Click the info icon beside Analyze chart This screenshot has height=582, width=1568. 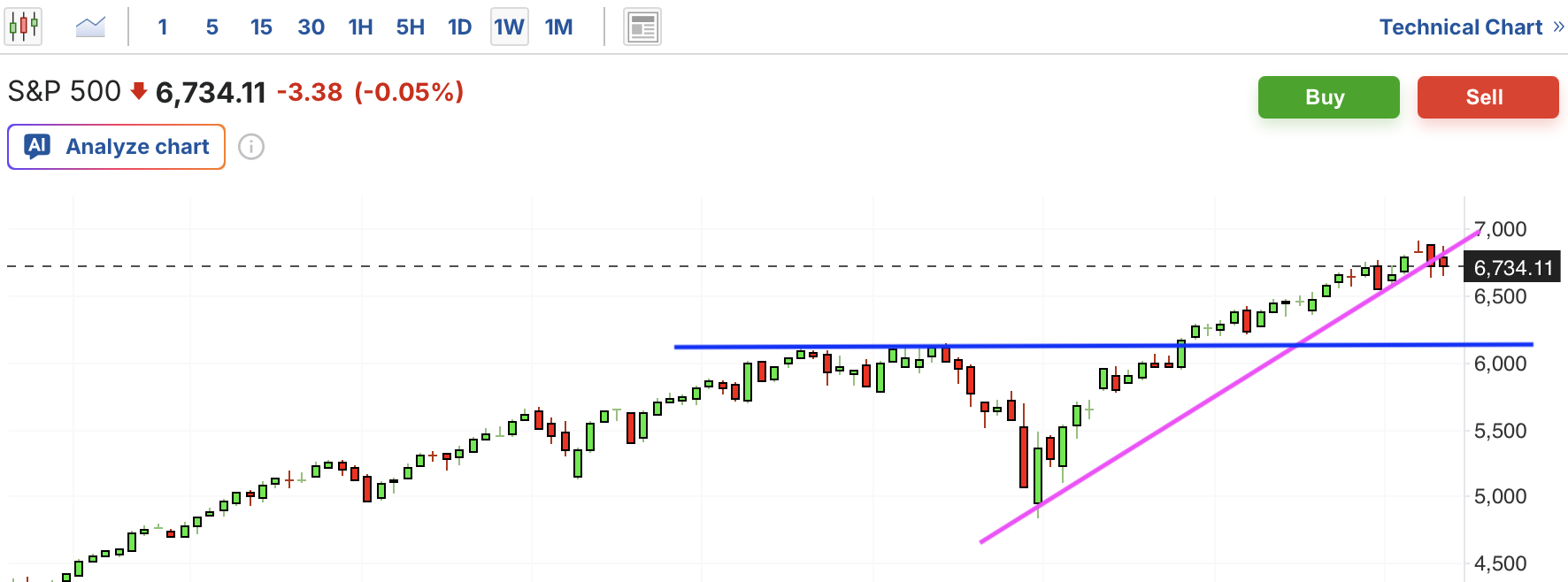tap(251, 147)
